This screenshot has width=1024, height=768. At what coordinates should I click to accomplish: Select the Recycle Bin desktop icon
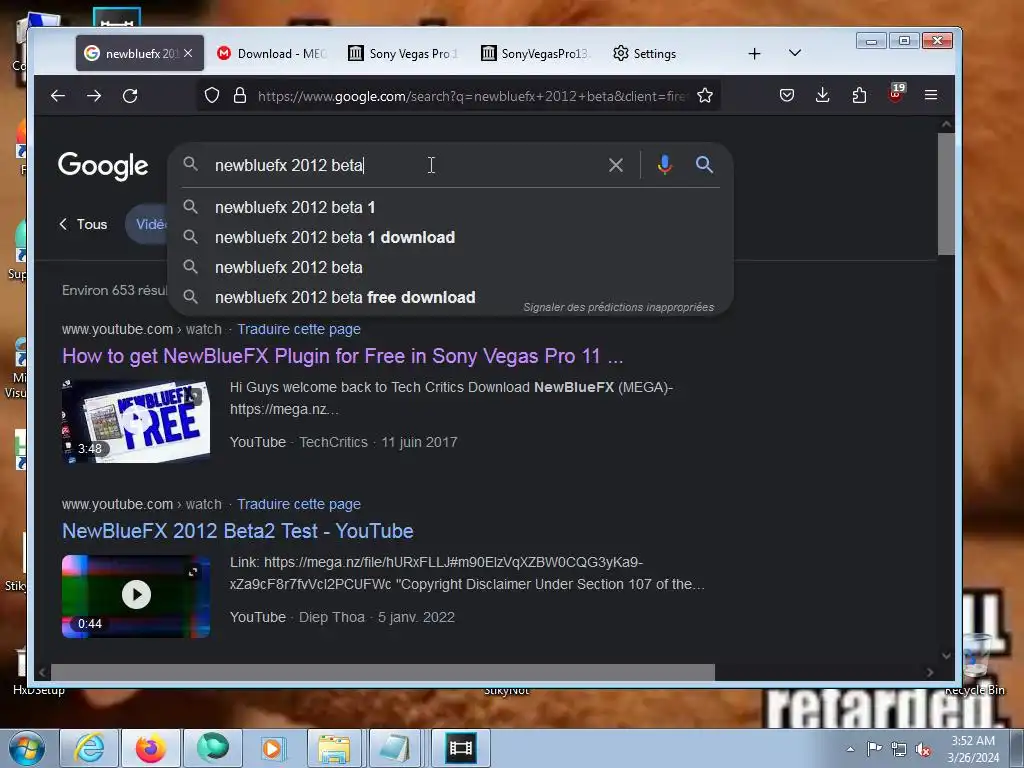976,663
